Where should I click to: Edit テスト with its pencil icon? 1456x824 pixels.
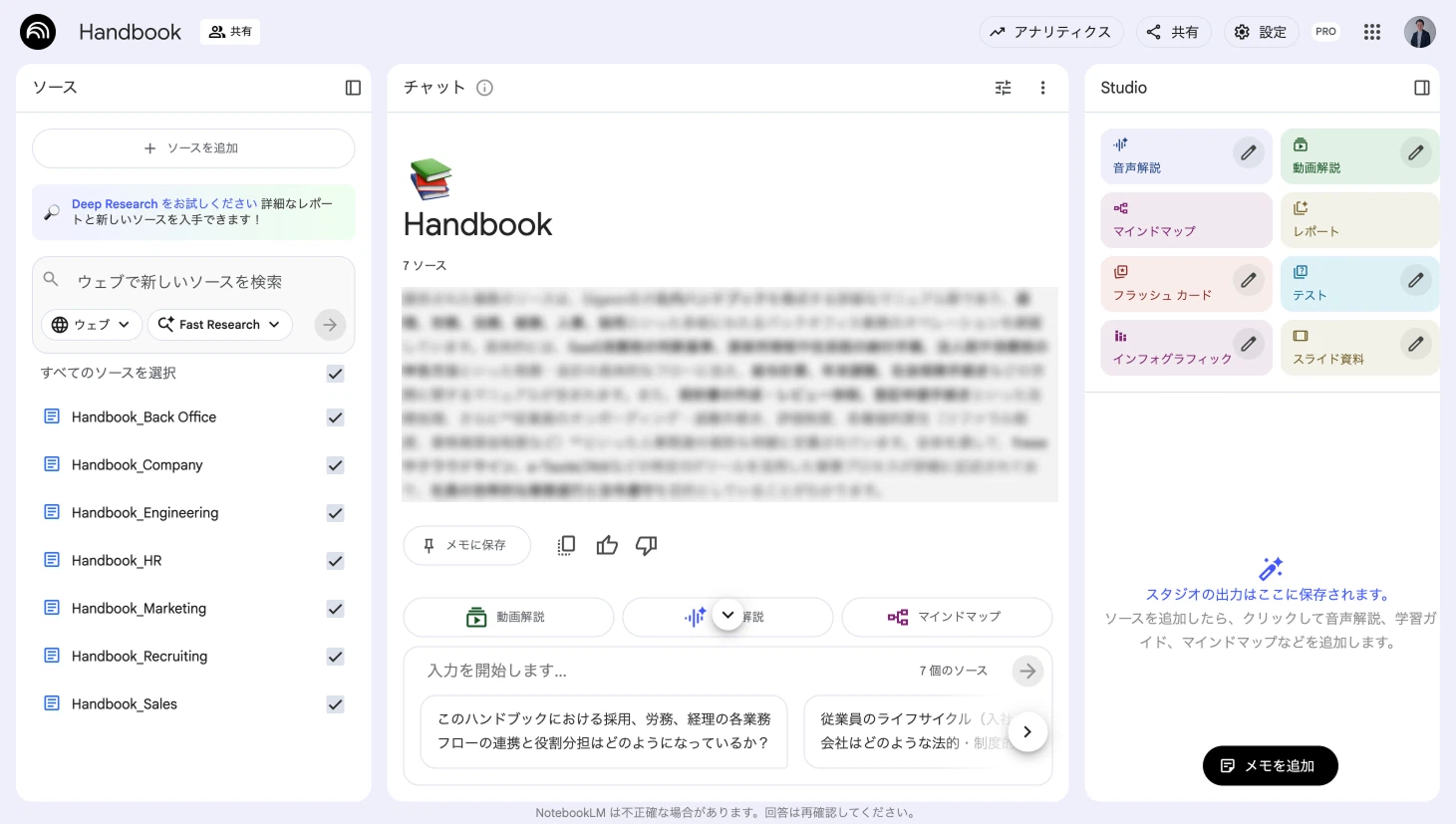pos(1415,280)
